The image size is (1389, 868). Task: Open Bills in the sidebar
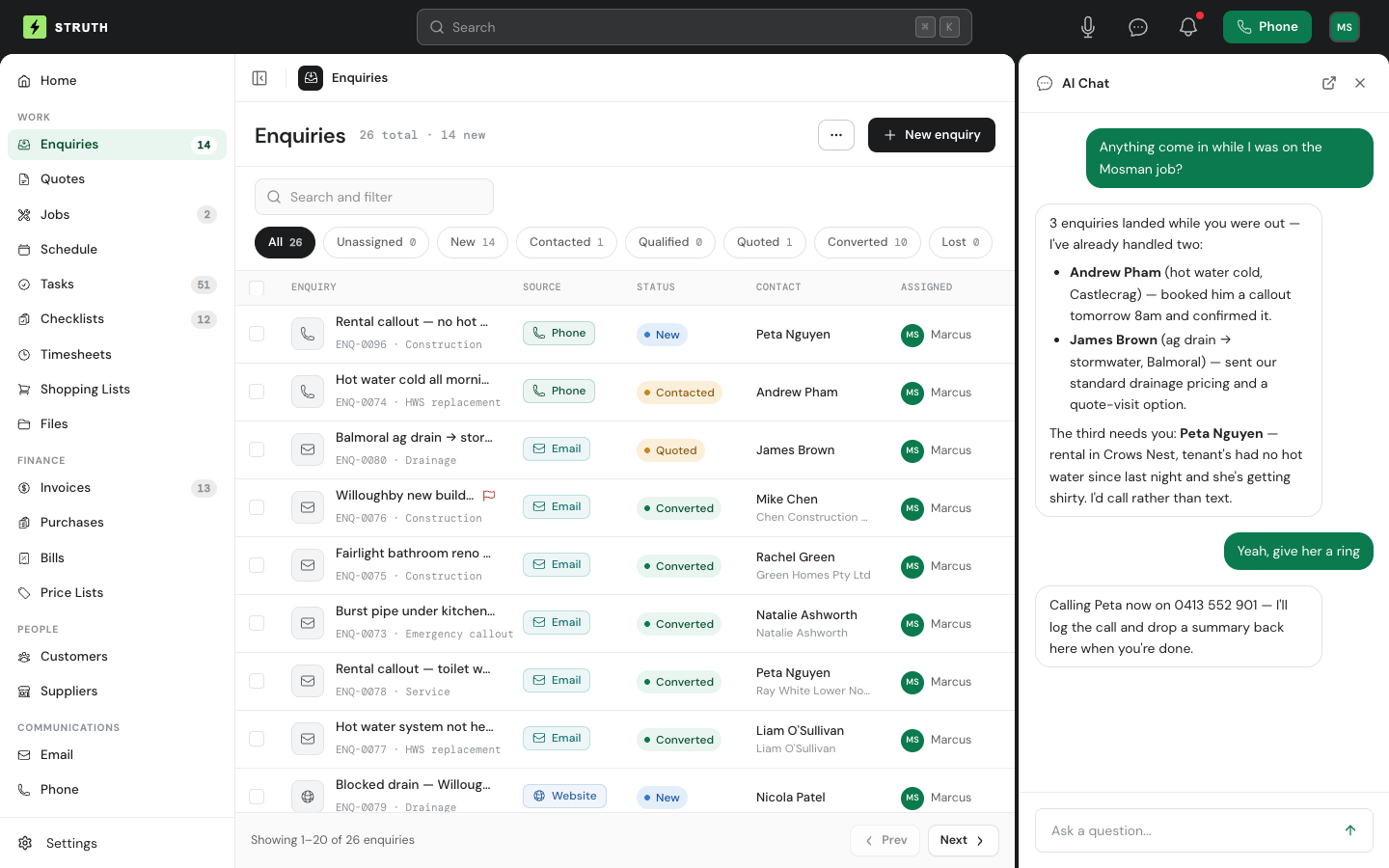point(117,557)
